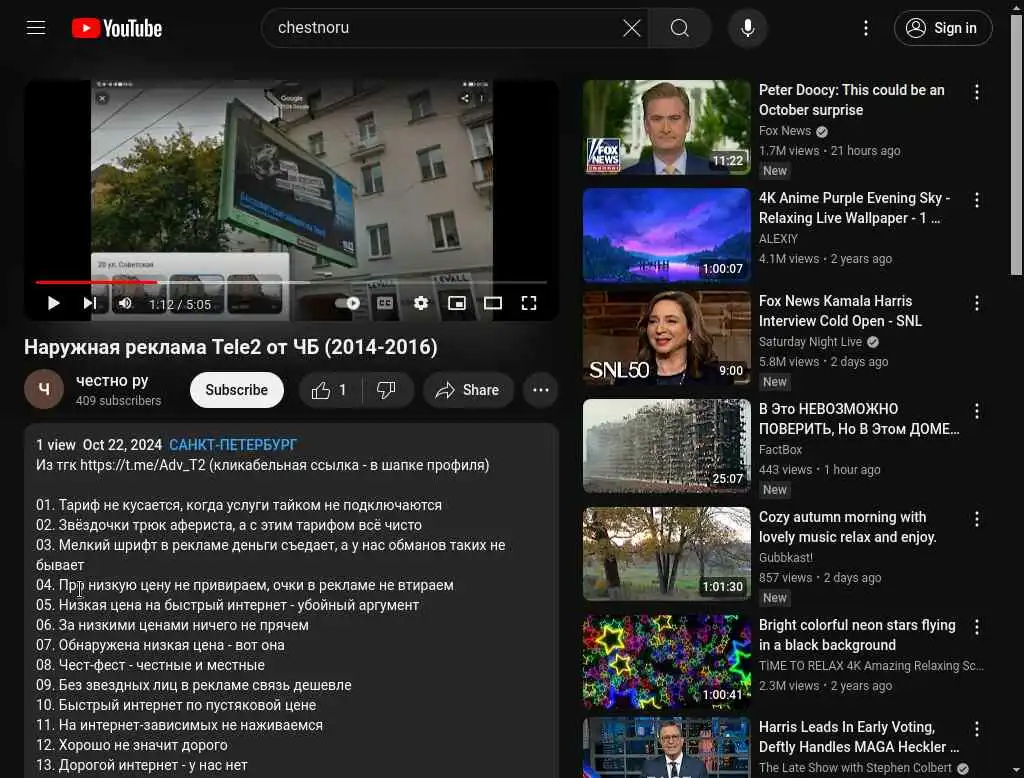
Task: Seek on the red video progress bar
Action: pyautogui.click(x=291, y=282)
